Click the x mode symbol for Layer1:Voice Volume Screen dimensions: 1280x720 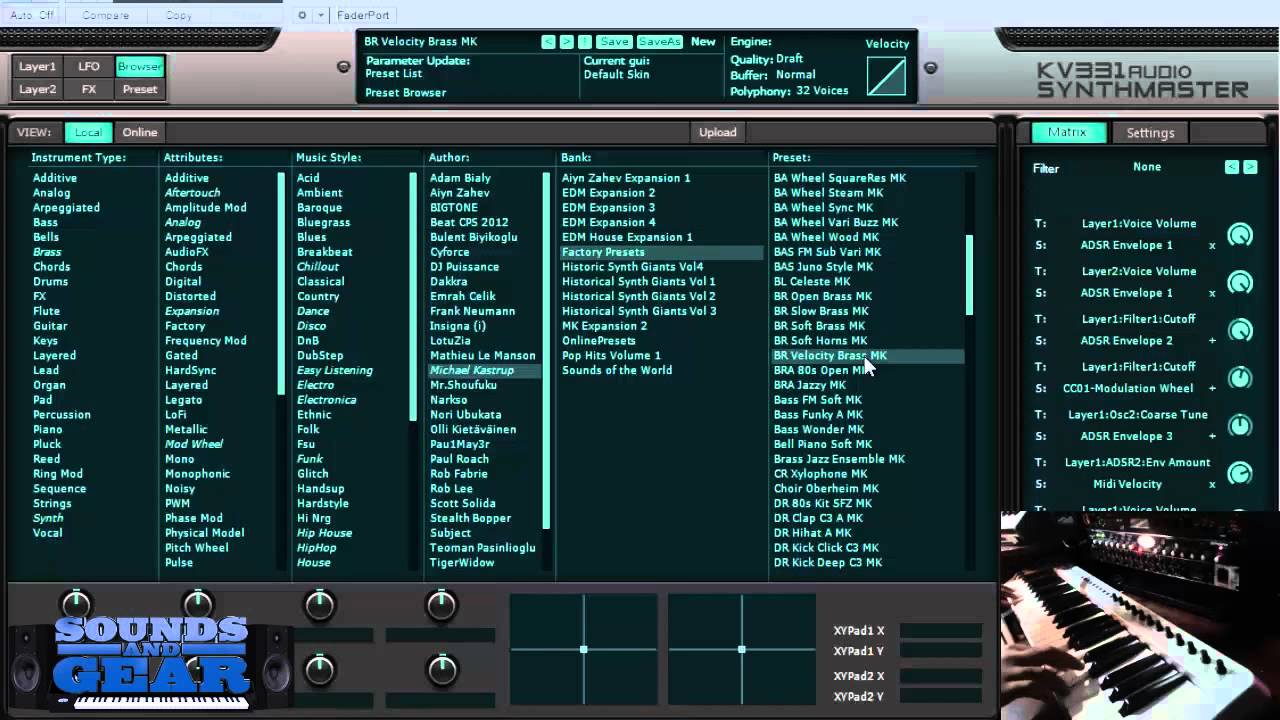(x=1212, y=246)
